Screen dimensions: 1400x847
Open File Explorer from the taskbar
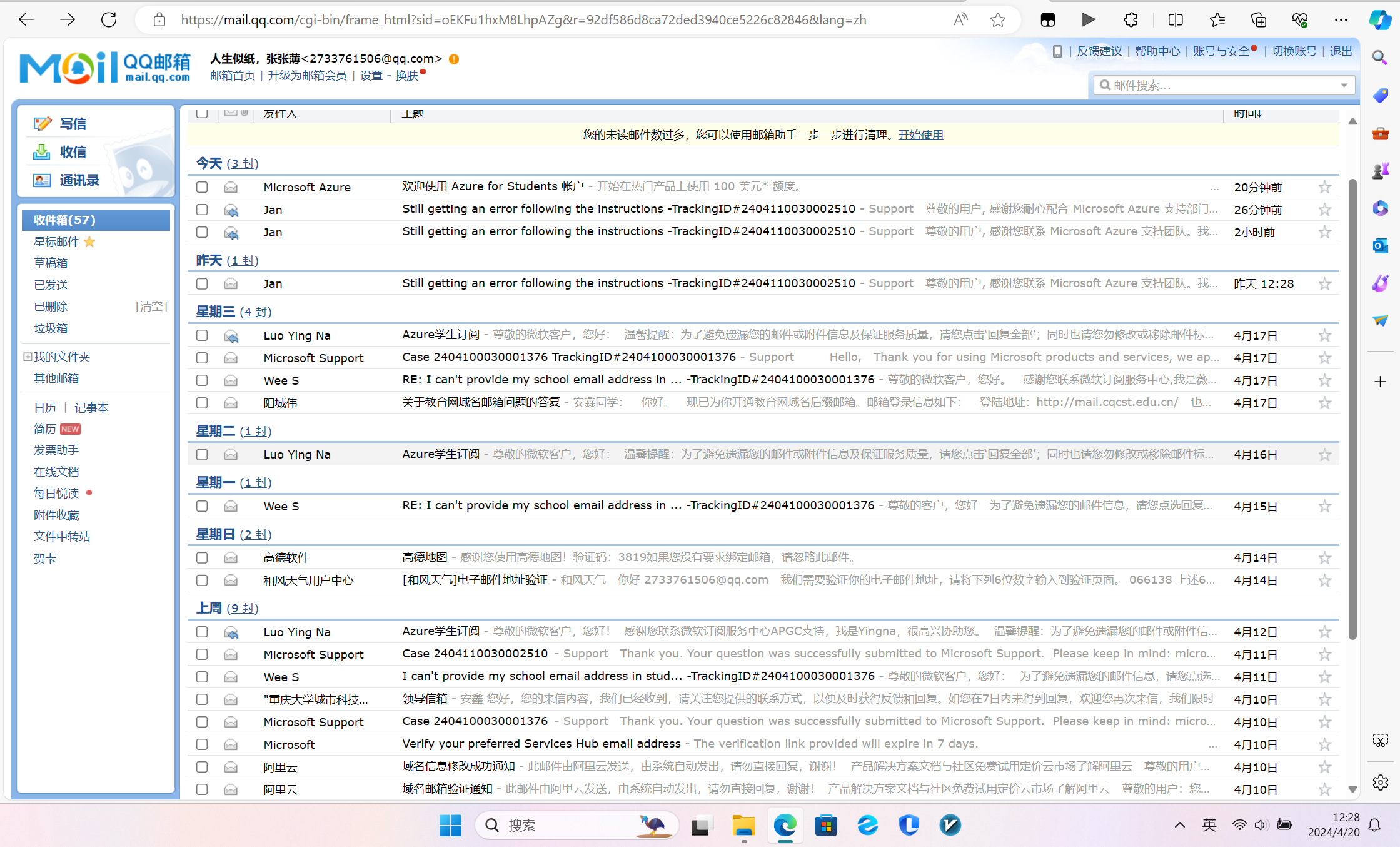tap(743, 826)
